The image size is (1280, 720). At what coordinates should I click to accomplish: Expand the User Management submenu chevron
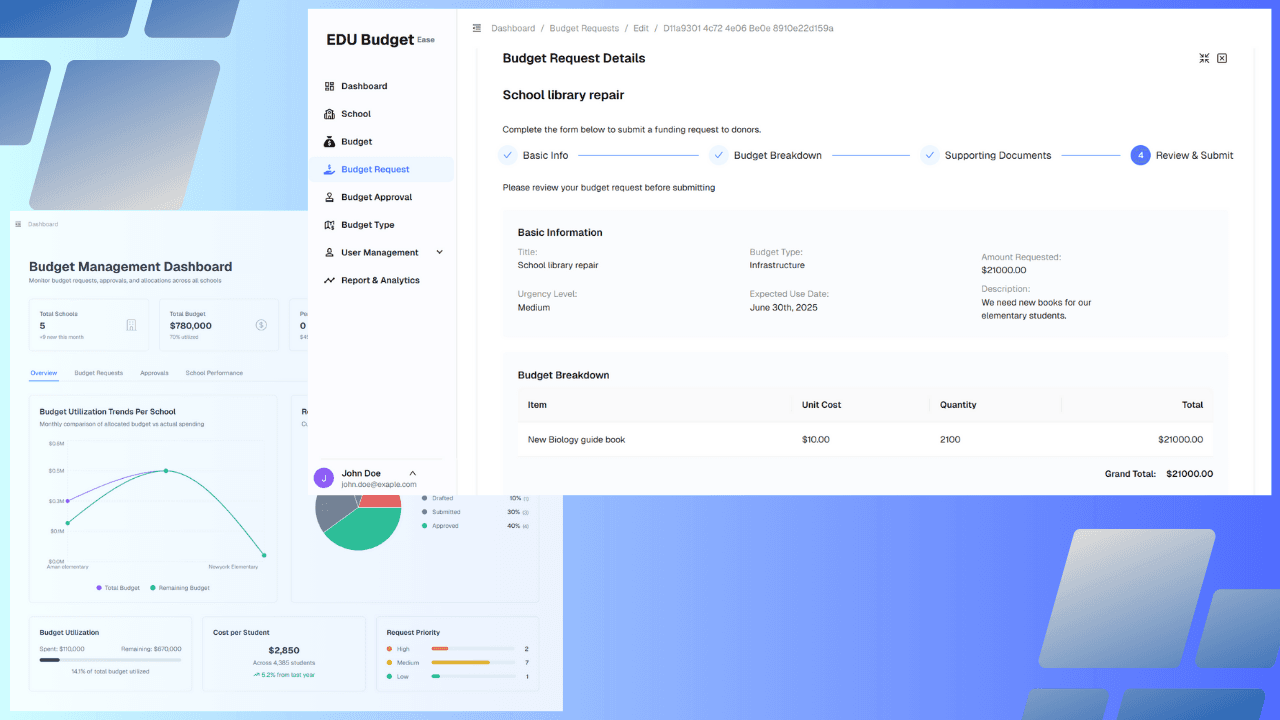[x=439, y=253]
